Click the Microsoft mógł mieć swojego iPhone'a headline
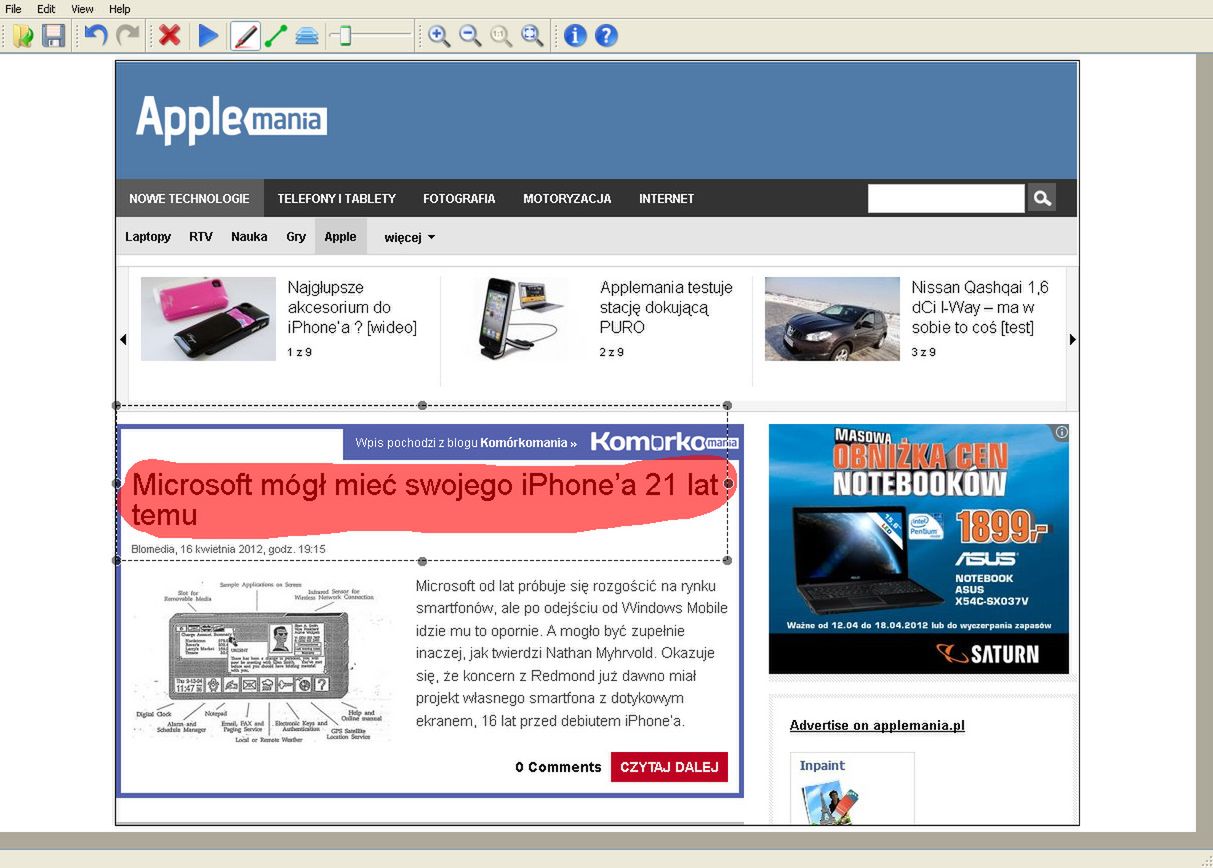This screenshot has width=1213, height=868. pos(426,500)
